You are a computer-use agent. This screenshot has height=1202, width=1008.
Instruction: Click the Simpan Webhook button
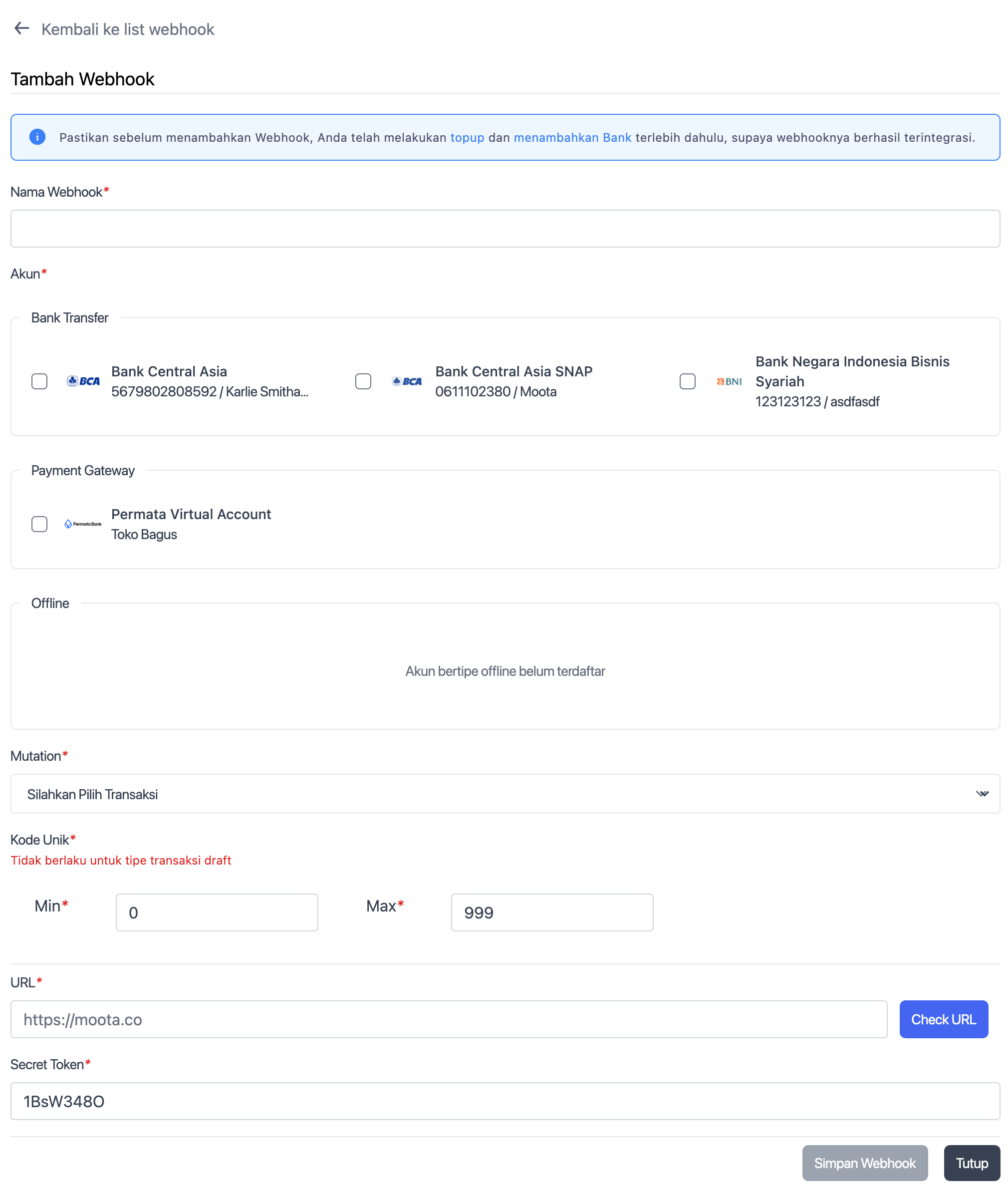864,1163
